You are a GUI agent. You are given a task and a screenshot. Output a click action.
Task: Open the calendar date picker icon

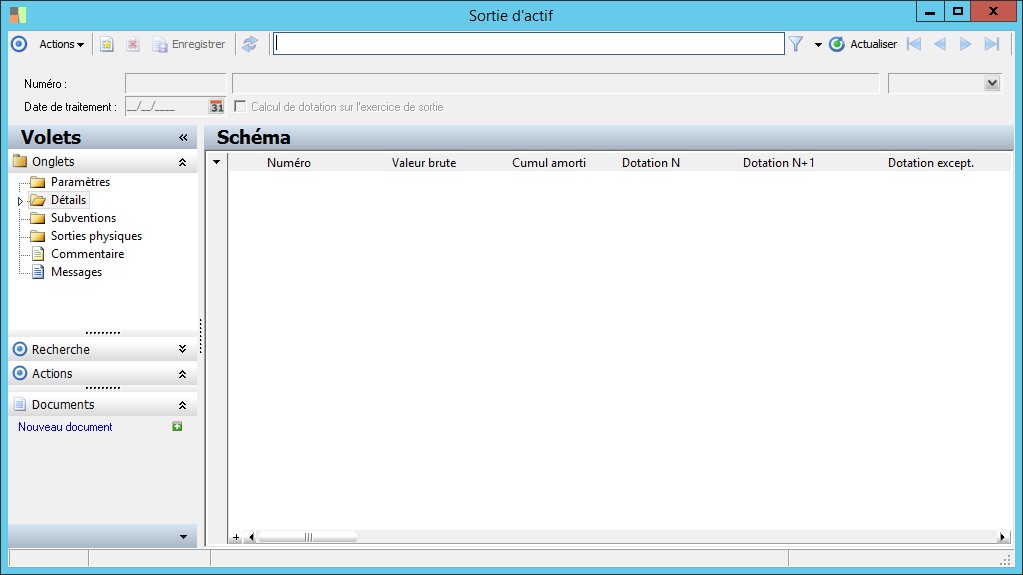(x=217, y=106)
